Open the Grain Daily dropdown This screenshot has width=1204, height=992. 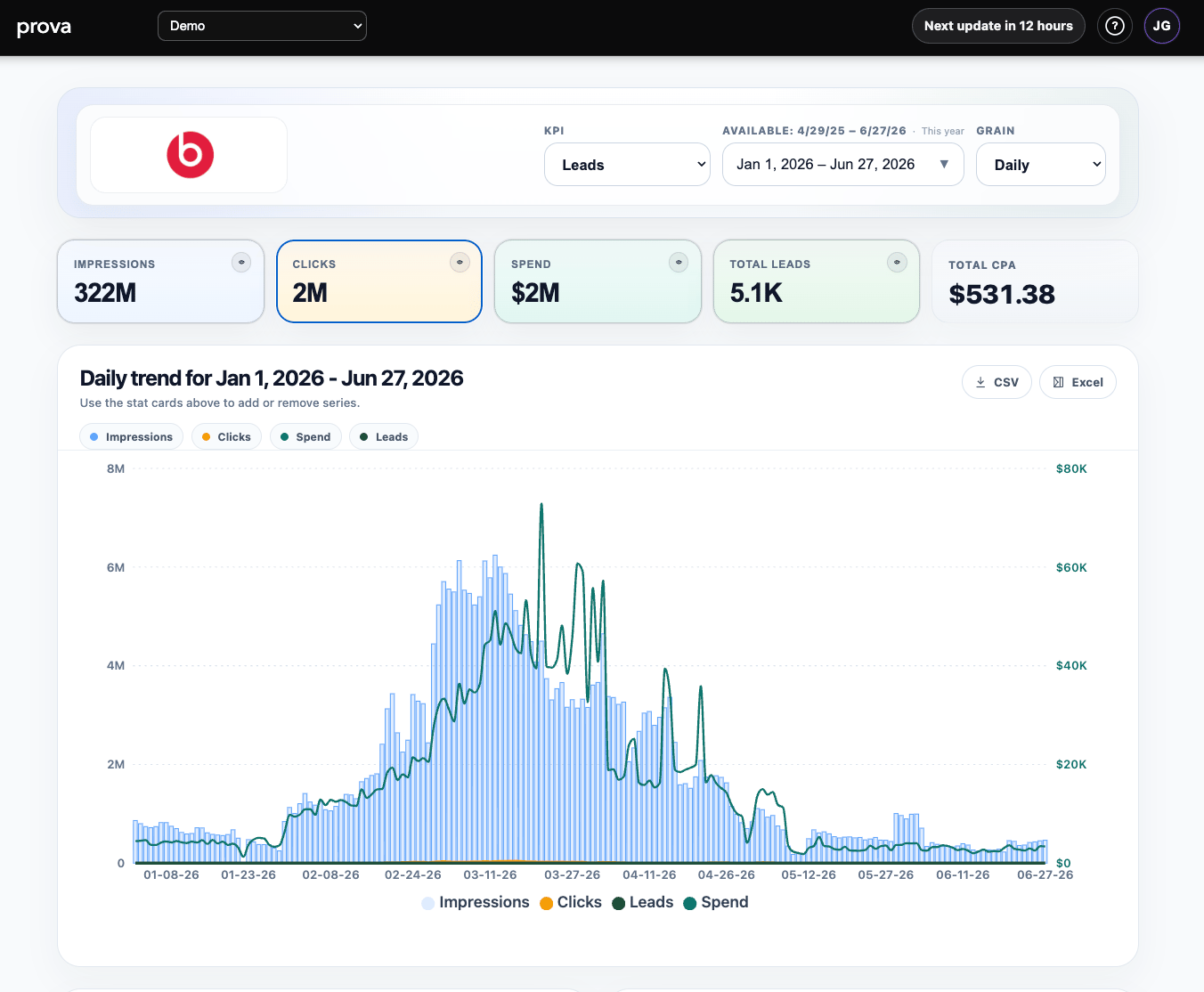click(x=1041, y=165)
